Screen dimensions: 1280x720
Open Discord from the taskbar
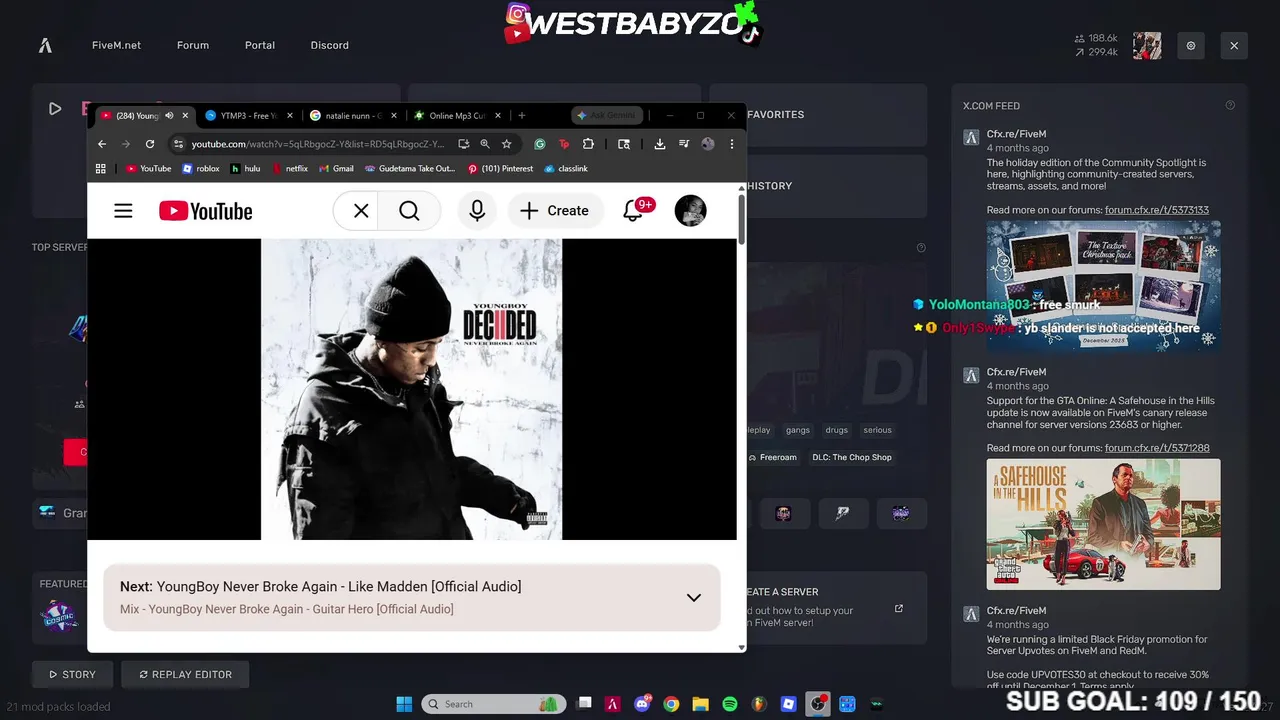click(x=642, y=704)
